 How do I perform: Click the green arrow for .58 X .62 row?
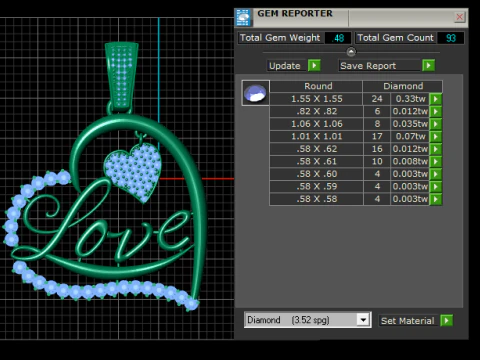pos(435,149)
